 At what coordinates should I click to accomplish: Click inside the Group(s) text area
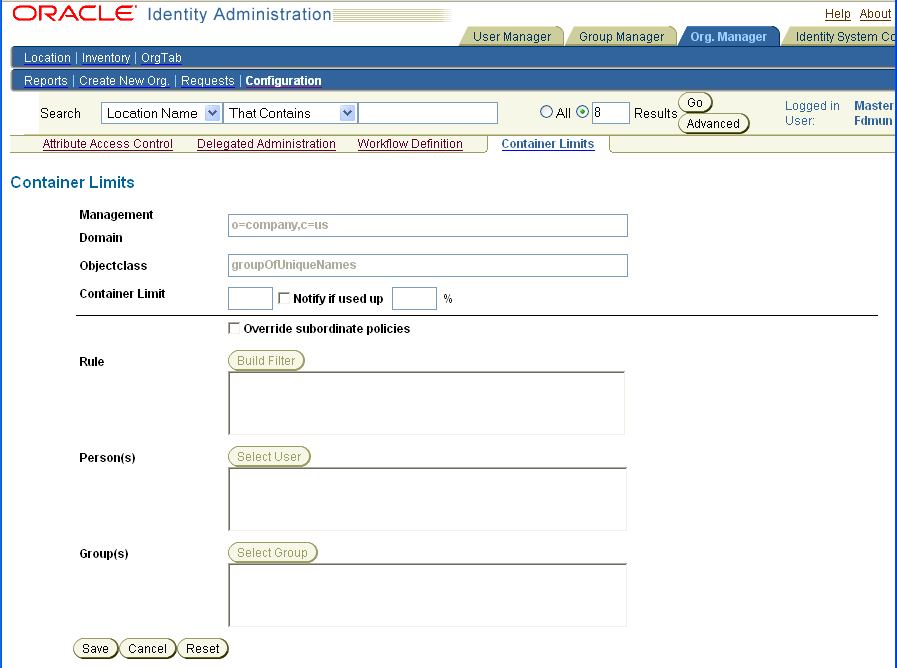[x=428, y=595]
